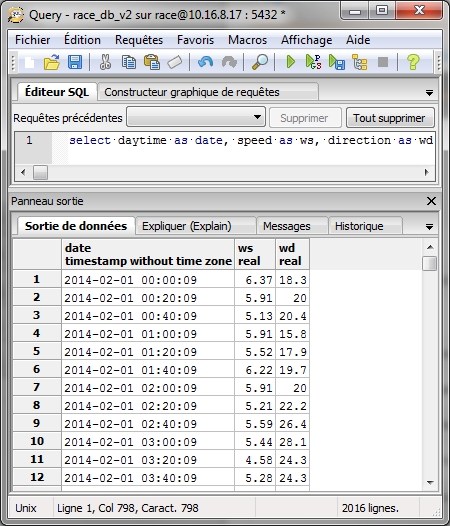Open help with yellow question mark
Image resolution: width=450 pixels, height=526 pixels.
[413, 62]
